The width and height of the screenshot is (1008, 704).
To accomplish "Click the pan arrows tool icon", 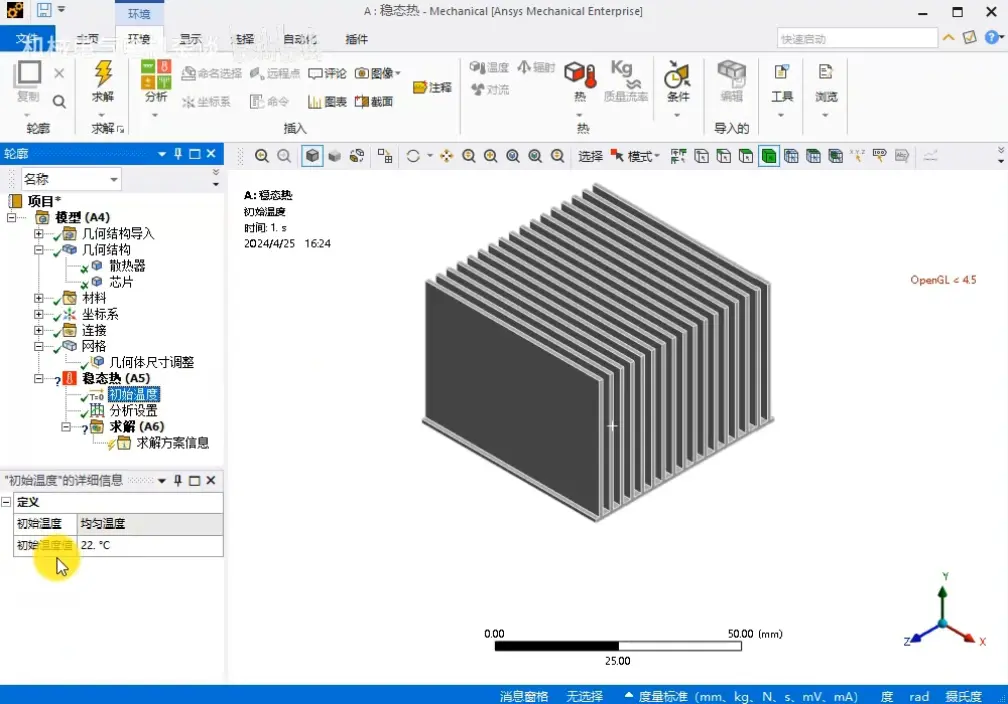I will coord(446,156).
